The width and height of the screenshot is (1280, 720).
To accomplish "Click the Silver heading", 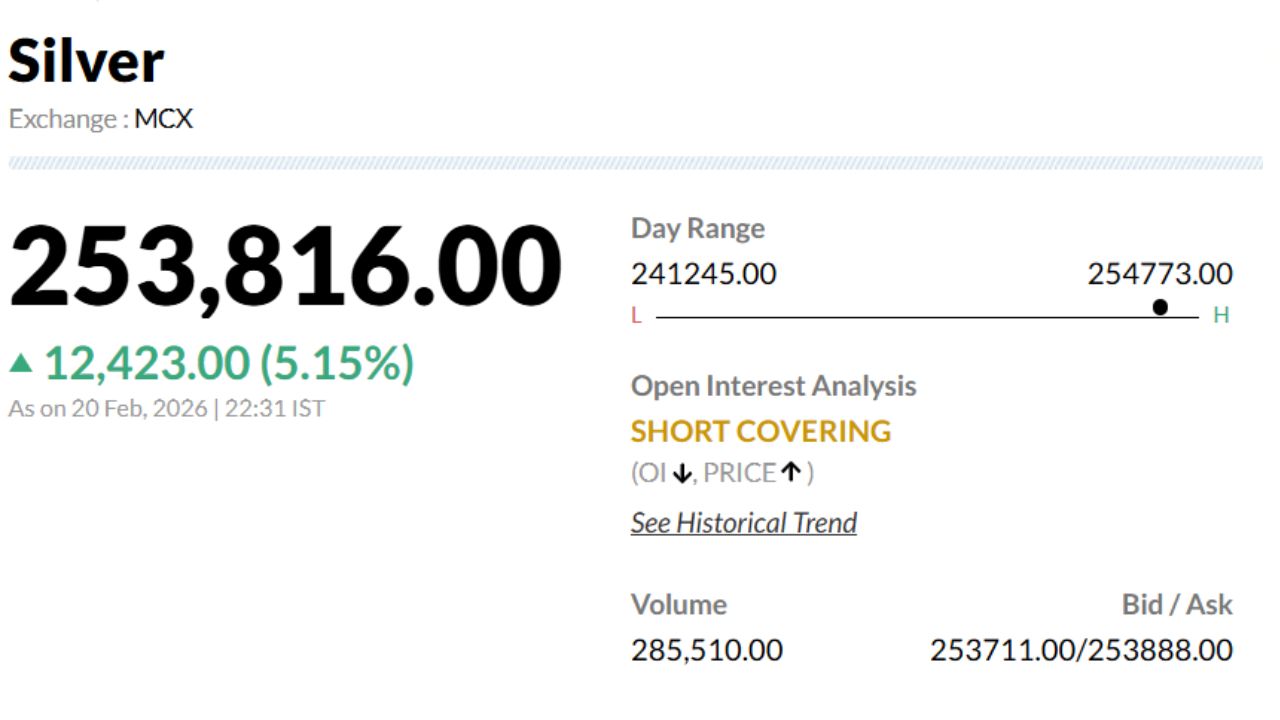I will (86, 61).
